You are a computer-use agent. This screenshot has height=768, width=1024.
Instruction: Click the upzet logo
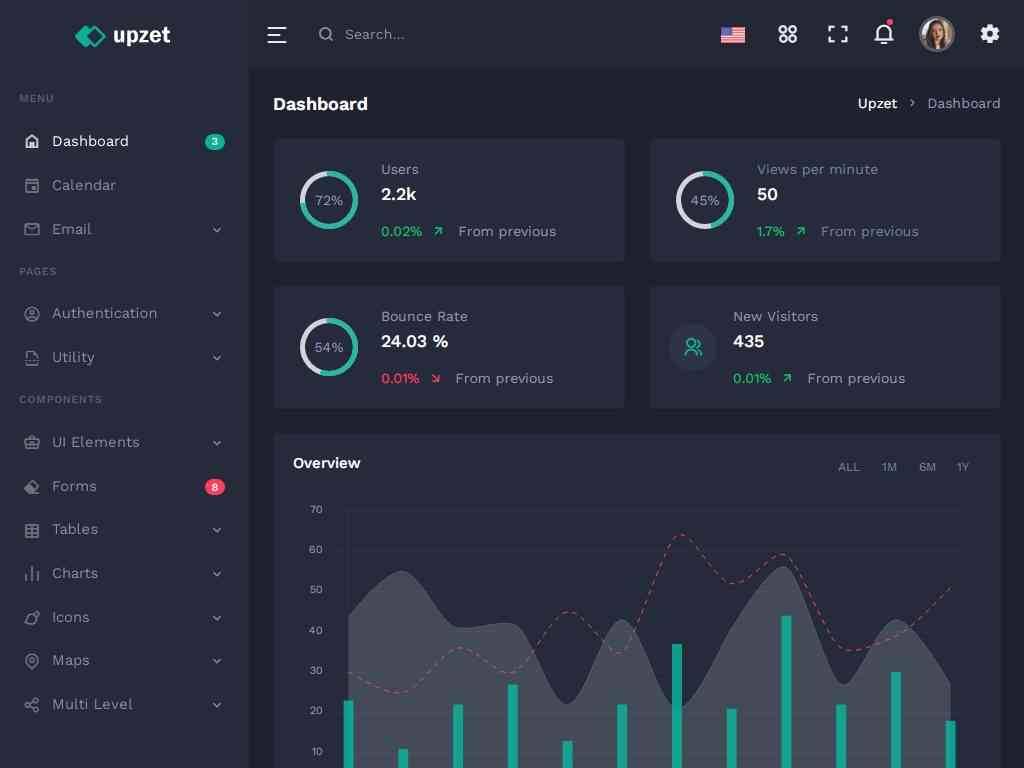pos(123,36)
